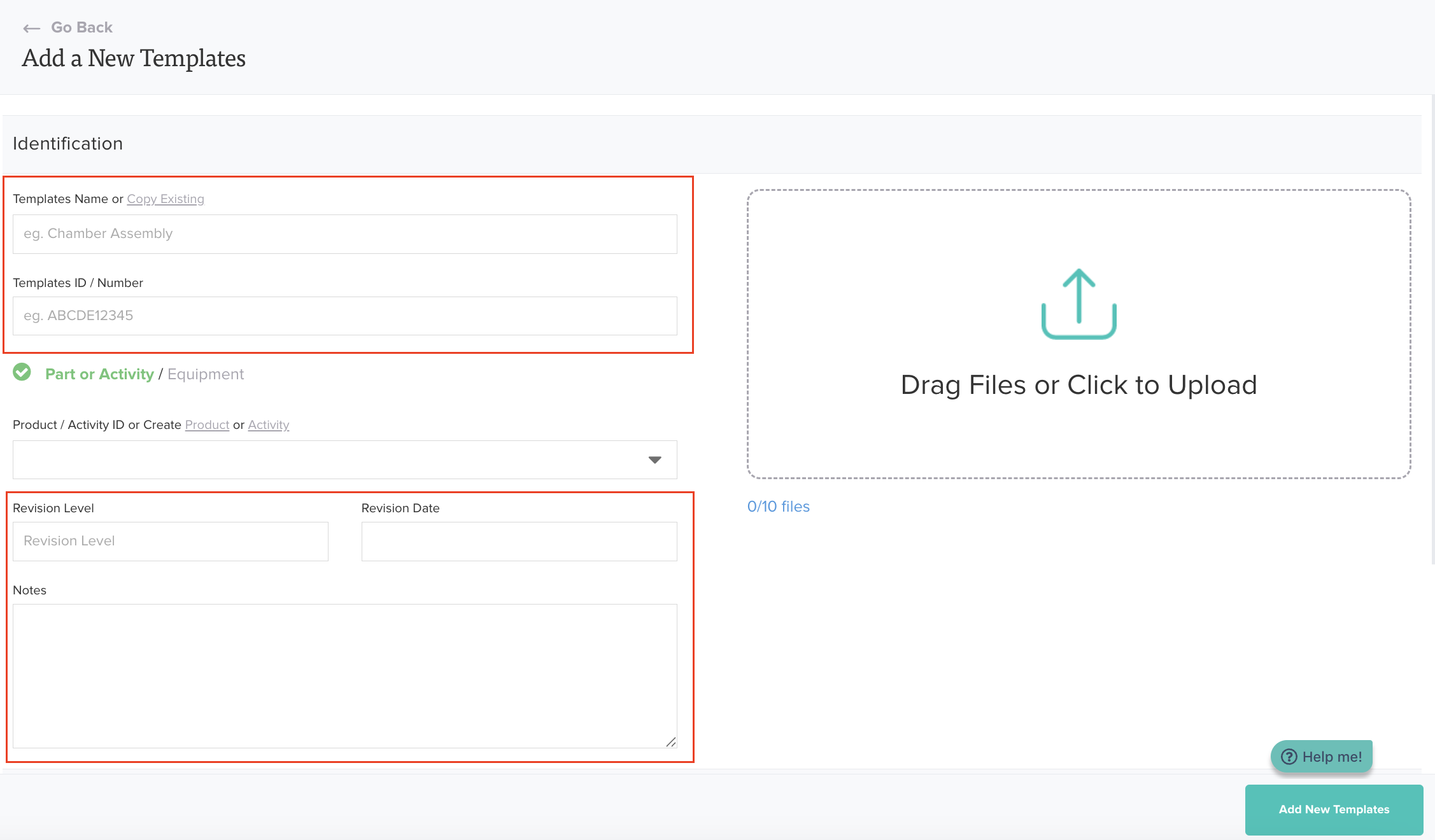Switch to the Equipment option
This screenshot has height=840, width=1435.
[205, 374]
